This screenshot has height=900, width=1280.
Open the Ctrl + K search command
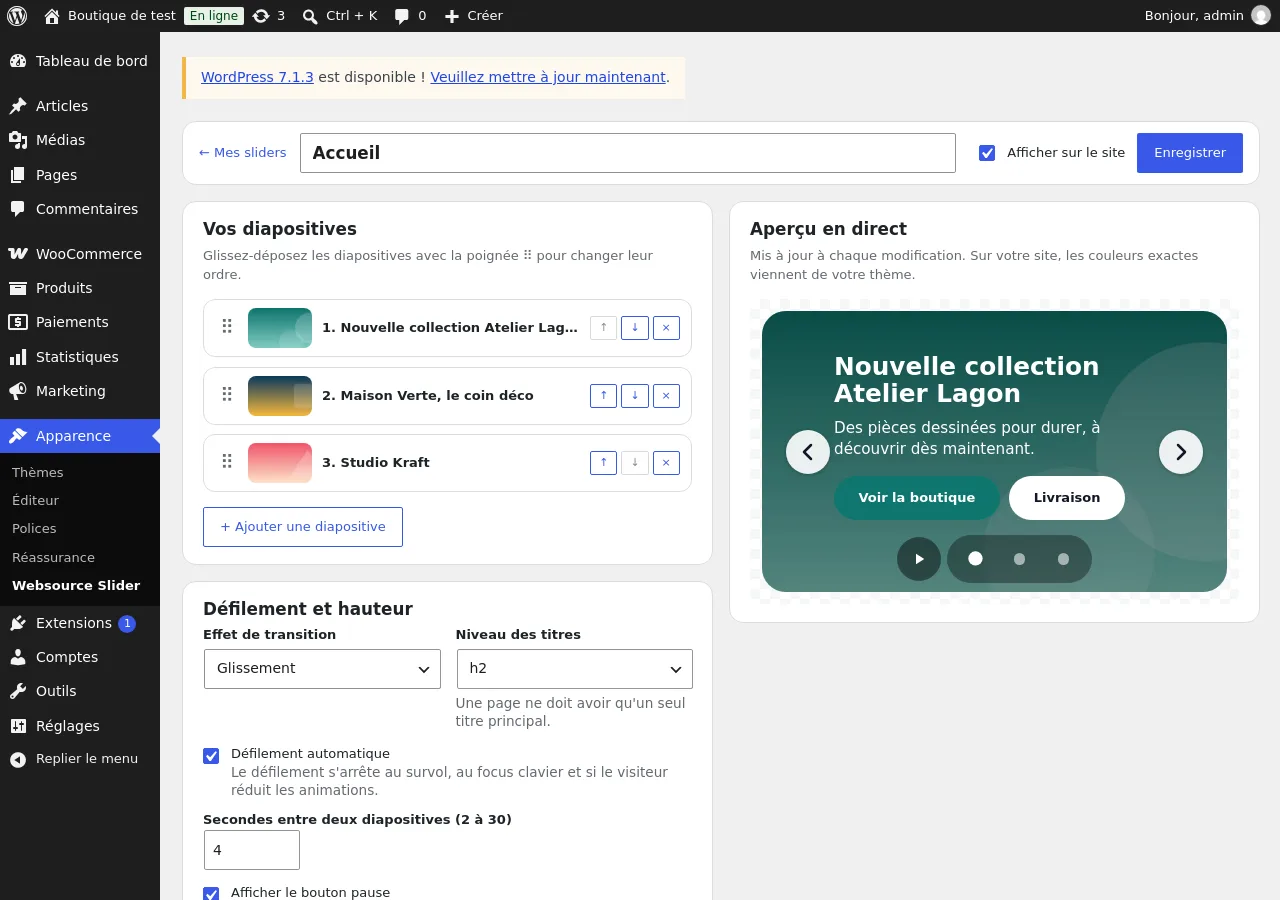[x=340, y=16]
